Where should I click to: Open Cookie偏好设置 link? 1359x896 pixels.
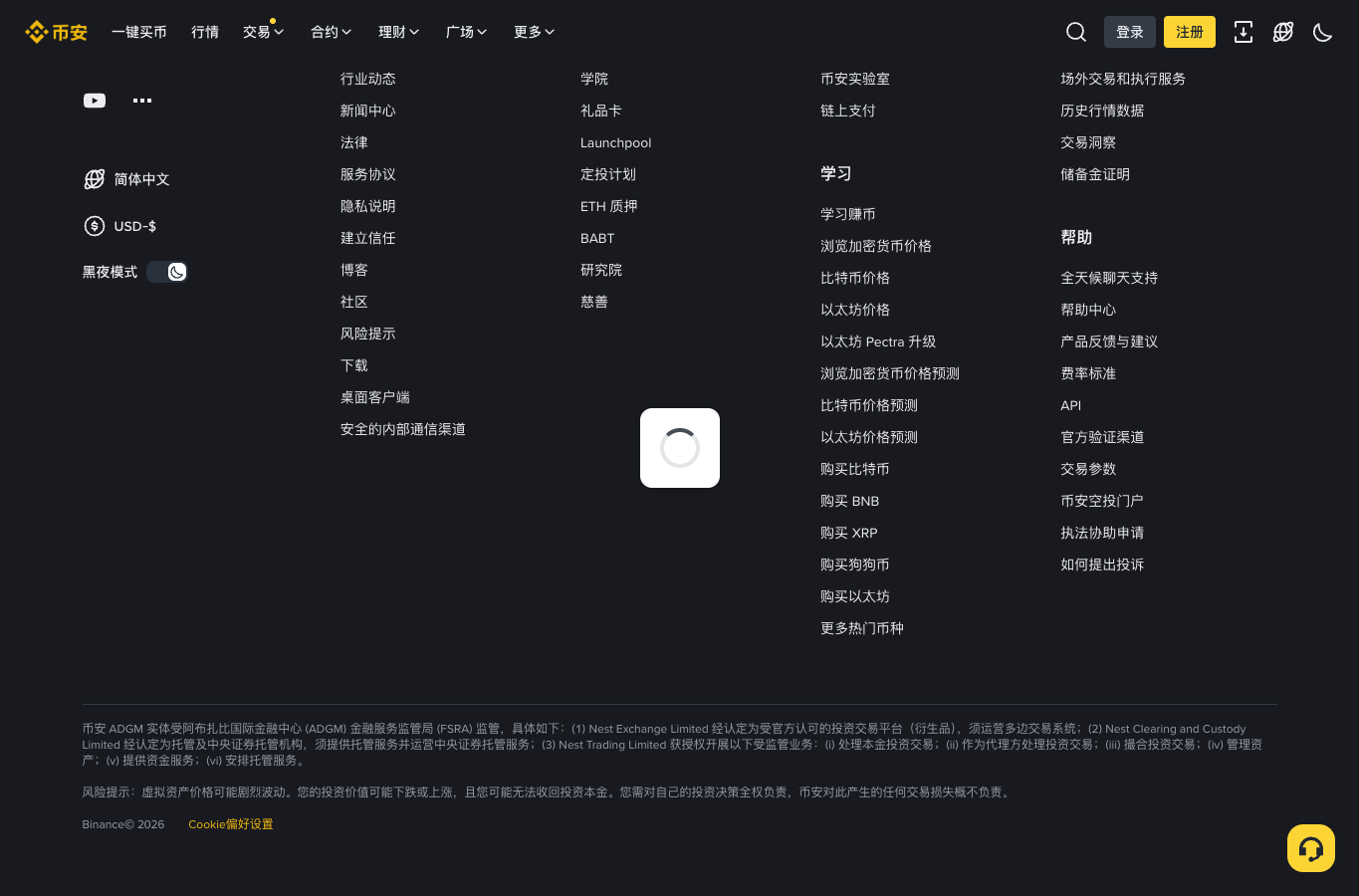pos(231,824)
